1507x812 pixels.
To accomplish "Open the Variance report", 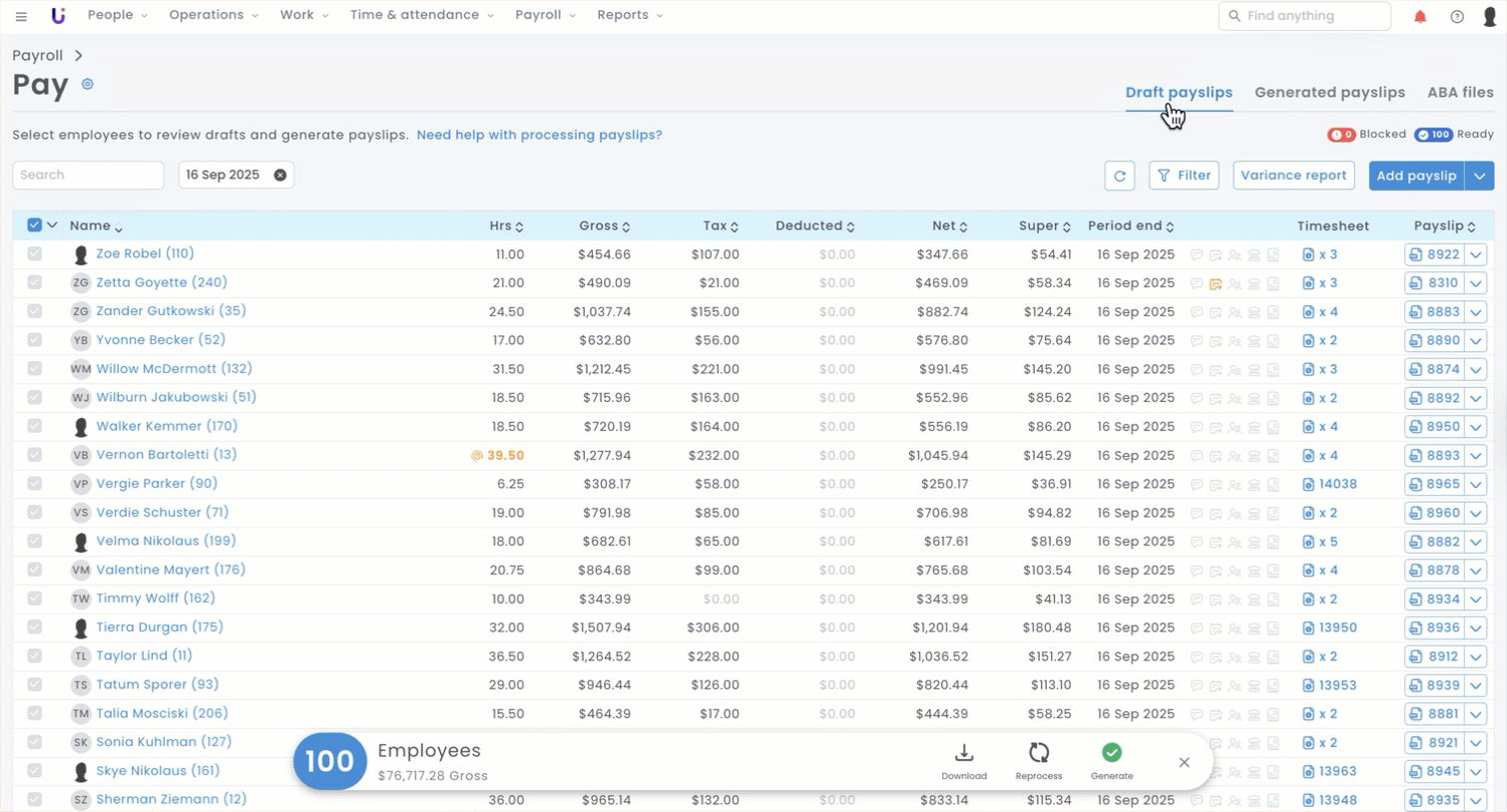I will [x=1293, y=176].
